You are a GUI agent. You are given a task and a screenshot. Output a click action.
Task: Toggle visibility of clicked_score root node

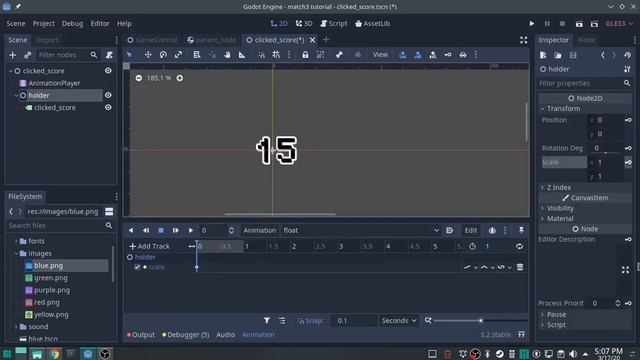pyautogui.click(x=108, y=71)
